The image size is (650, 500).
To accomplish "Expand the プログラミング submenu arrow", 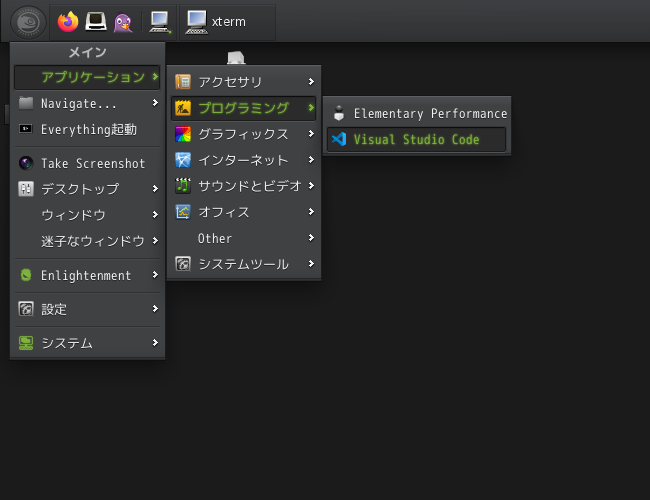I will click(x=311, y=108).
